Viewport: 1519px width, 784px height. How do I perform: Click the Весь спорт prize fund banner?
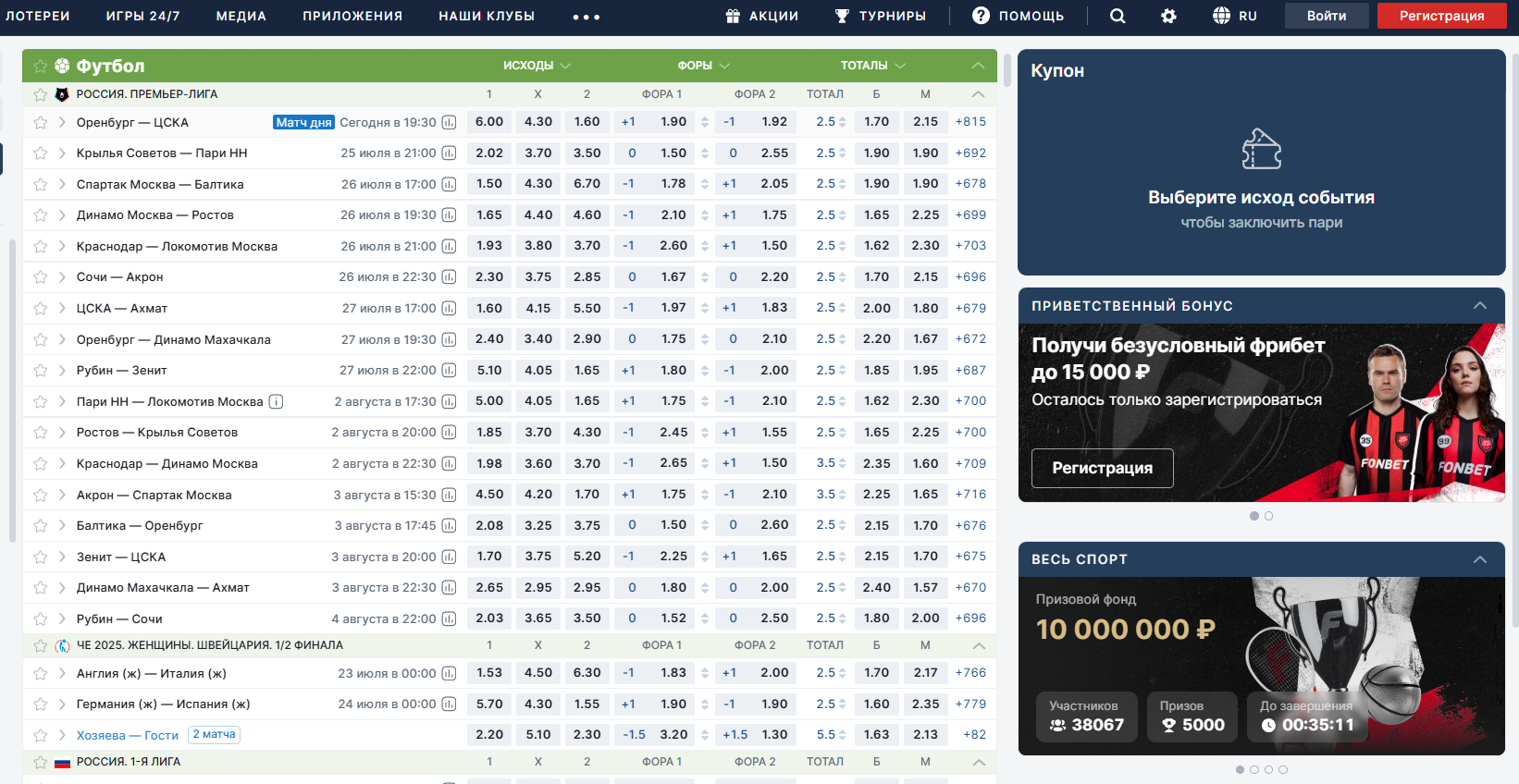1262,666
